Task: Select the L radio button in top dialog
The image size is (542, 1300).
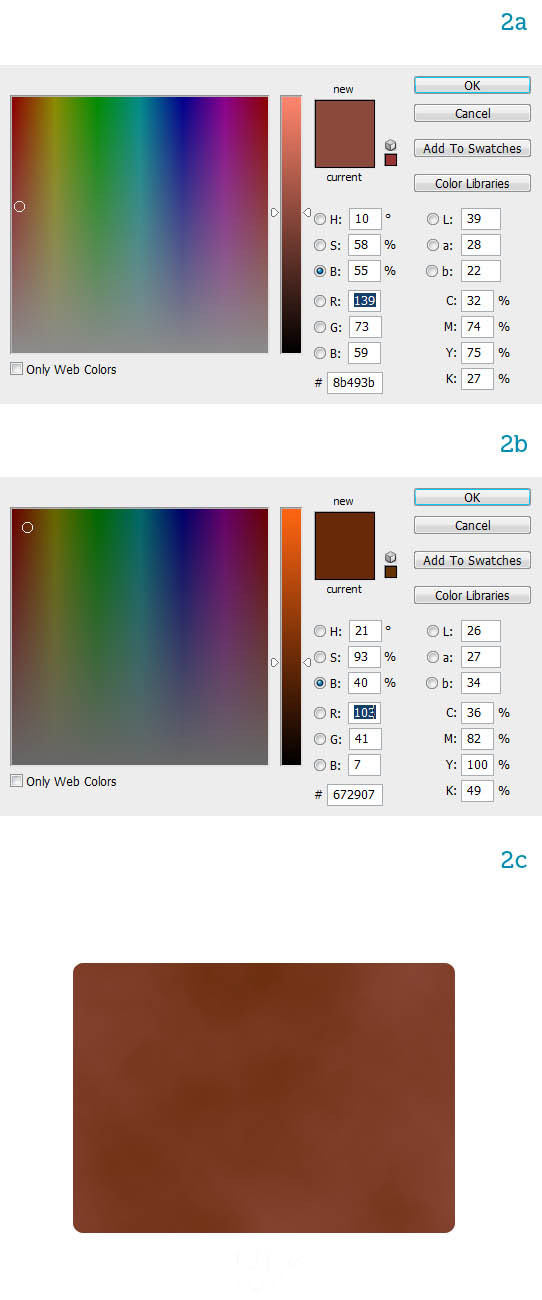Action: click(433, 219)
